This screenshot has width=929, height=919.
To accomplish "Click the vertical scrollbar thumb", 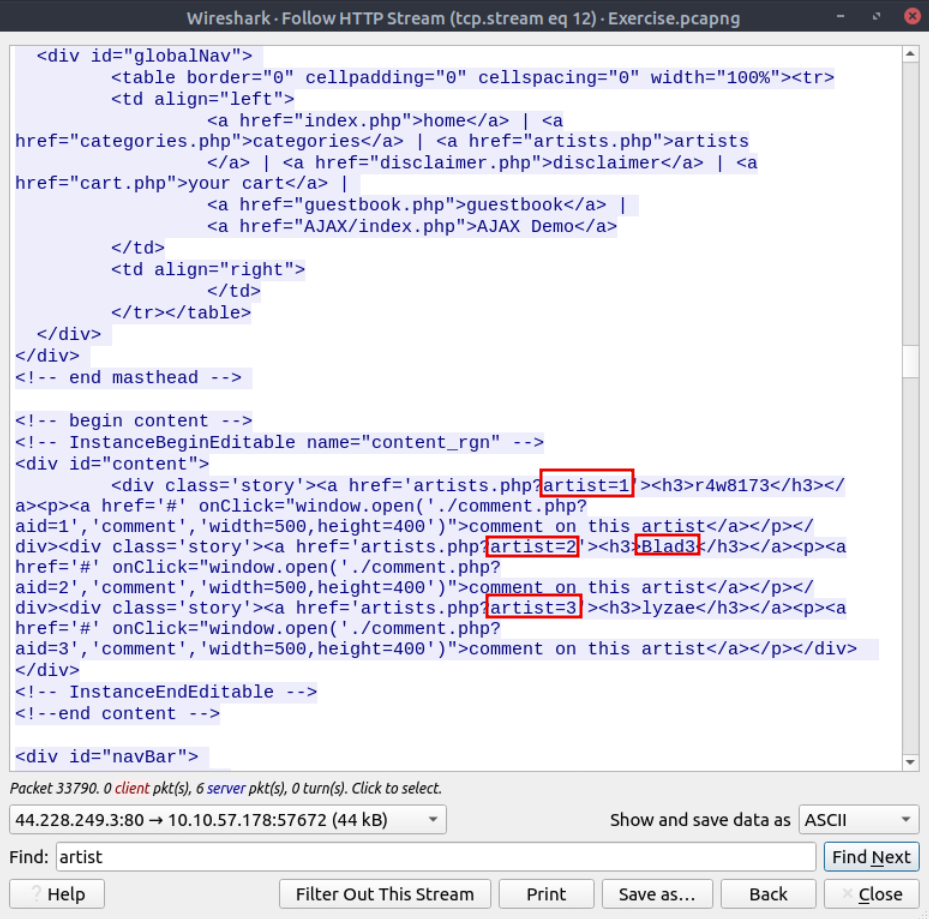I will point(910,360).
